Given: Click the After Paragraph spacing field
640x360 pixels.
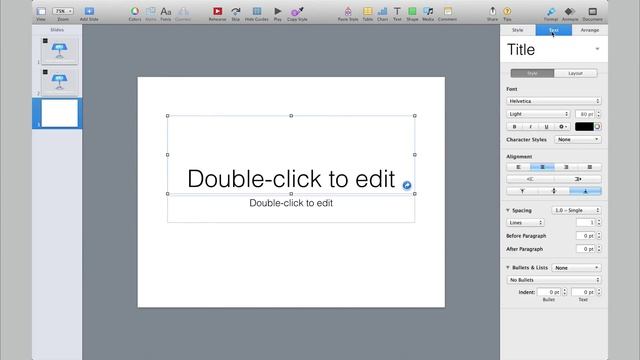Looking at the screenshot, I should tap(585, 249).
